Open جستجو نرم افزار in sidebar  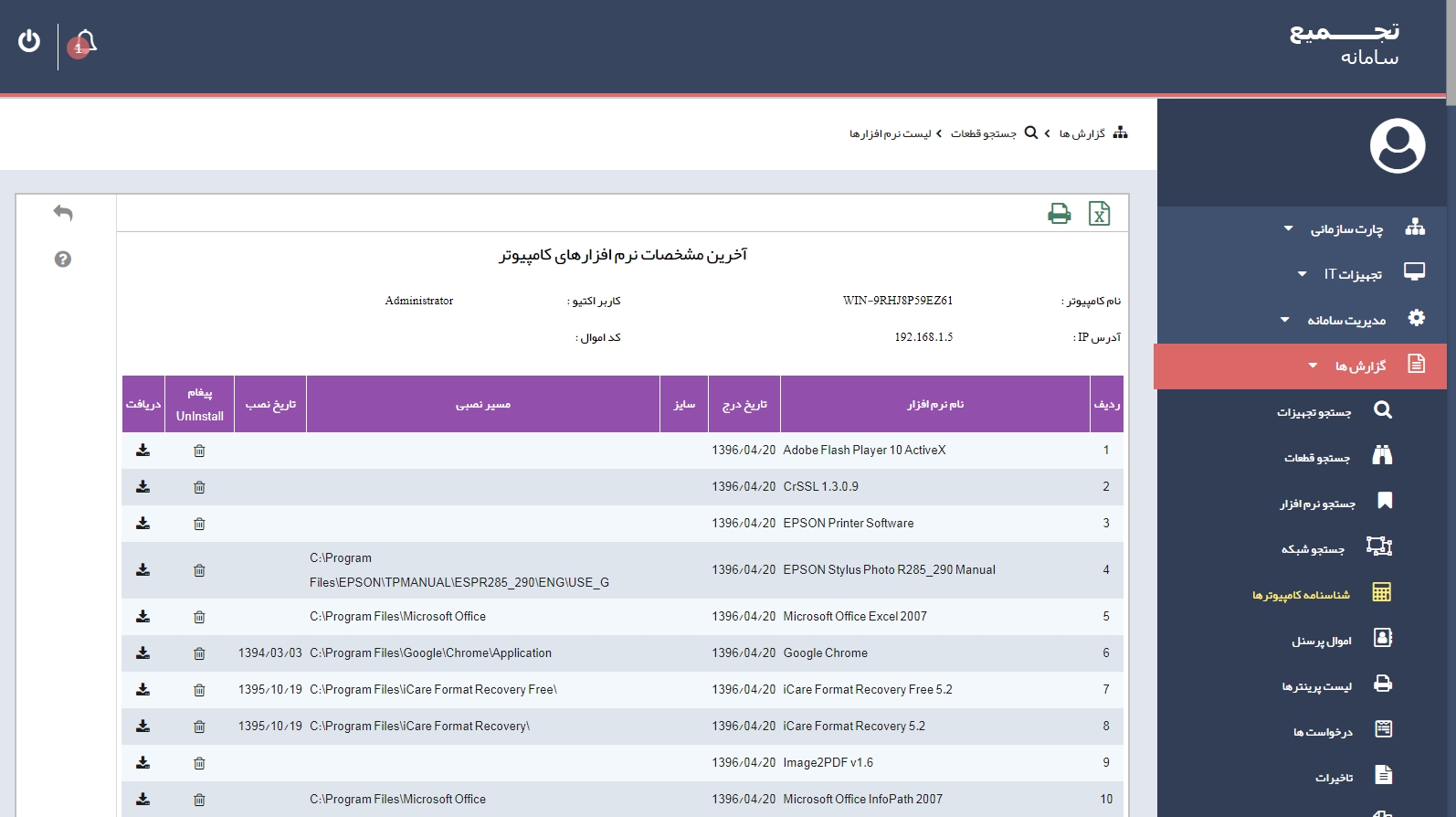click(x=1317, y=504)
